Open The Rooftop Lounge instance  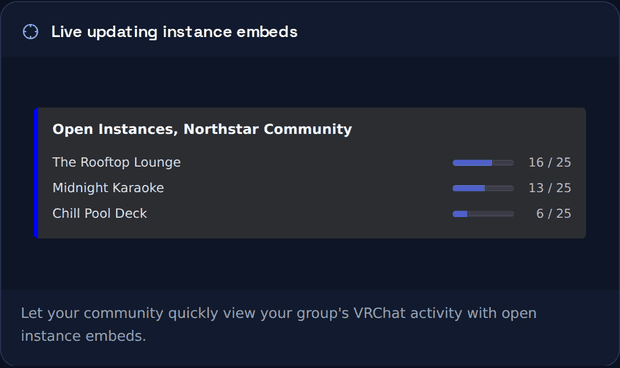117,162
